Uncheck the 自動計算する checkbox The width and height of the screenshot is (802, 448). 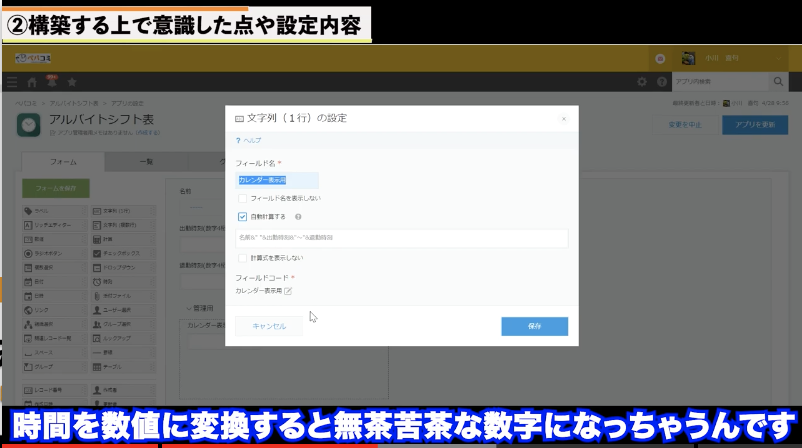(x=243, y=215)
